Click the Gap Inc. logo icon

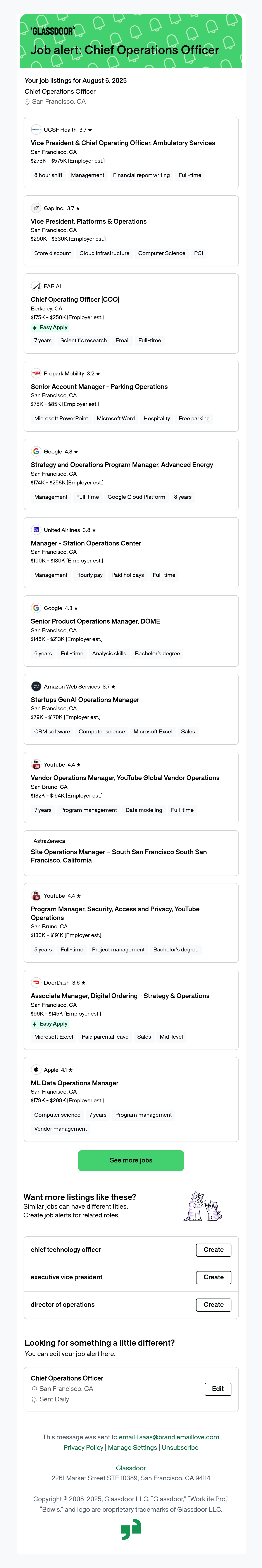coord(36,208)
